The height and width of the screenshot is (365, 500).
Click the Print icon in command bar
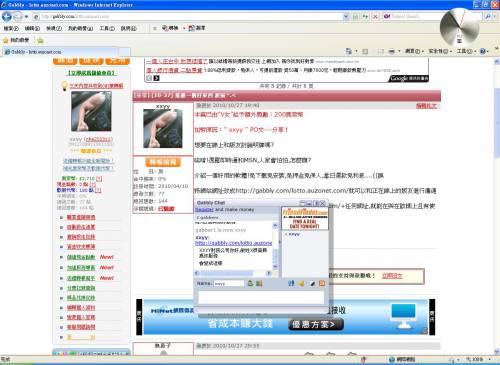tap(392, 51)
